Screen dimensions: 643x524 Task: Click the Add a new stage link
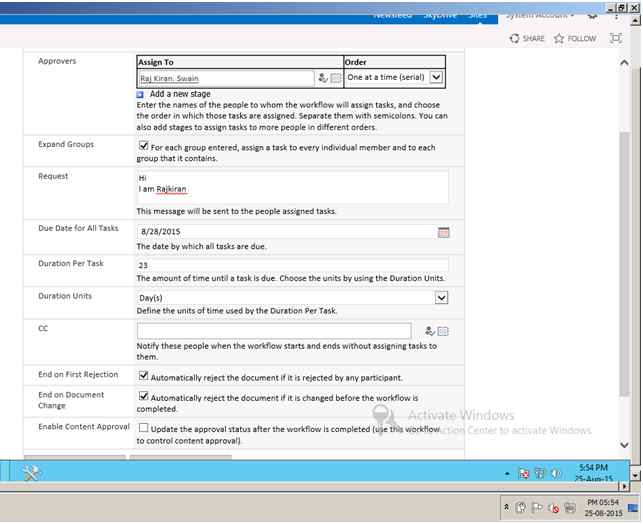click(x=180, y=94)
